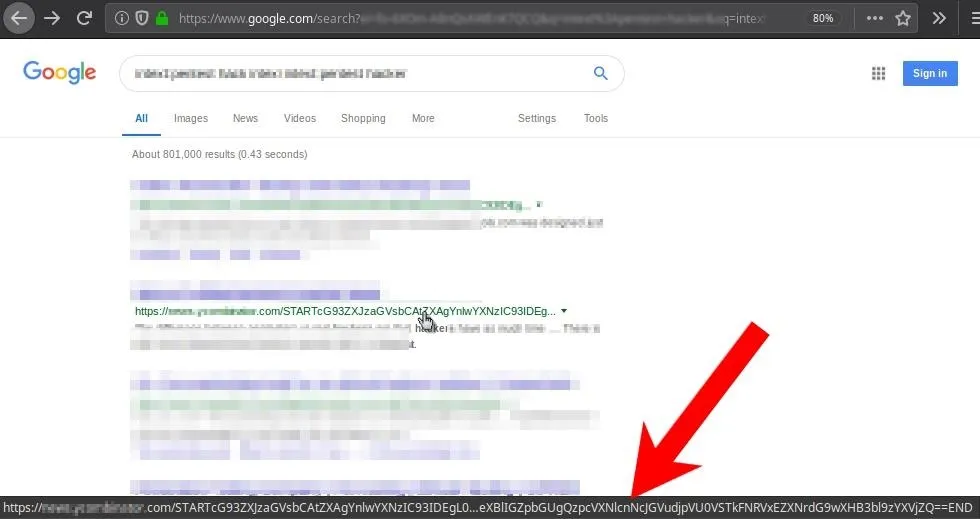Expand the dropdown arrow beside the STARTcG93 URL
This screenshot has height=519, width=980.
(x=564, y=311)
